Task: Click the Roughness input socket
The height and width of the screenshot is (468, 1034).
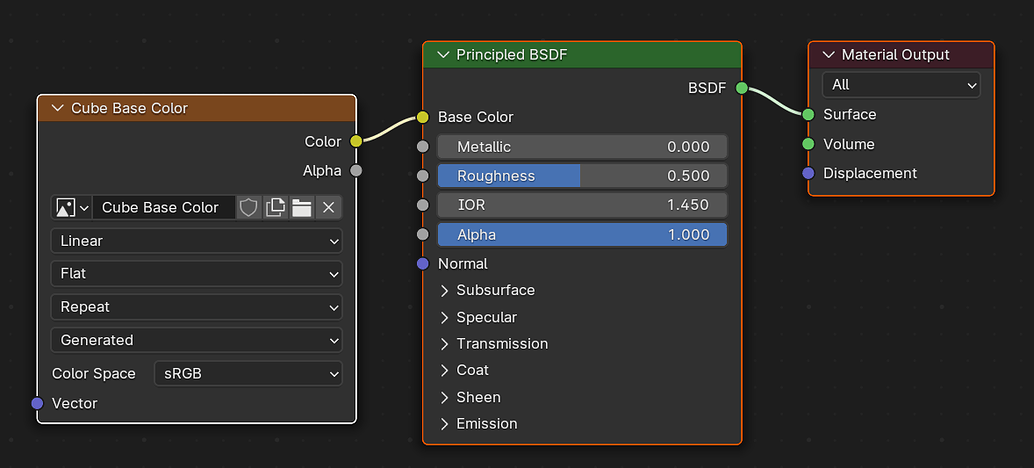Action: 423,176
